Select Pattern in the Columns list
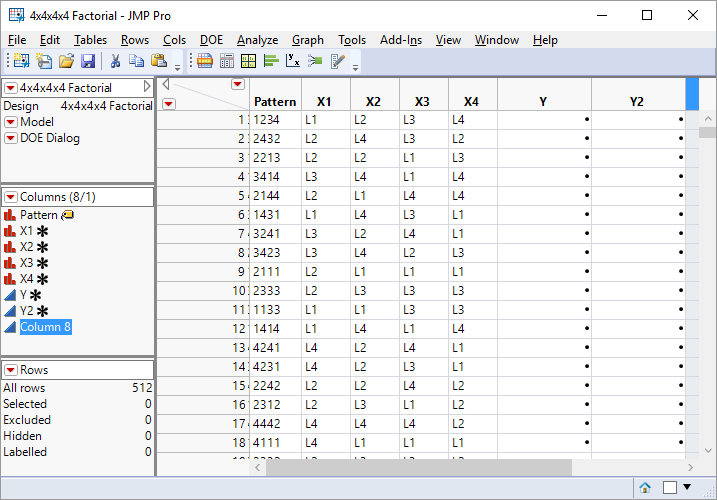The height and width of the screenshot is (500, 717). [38, 215]
